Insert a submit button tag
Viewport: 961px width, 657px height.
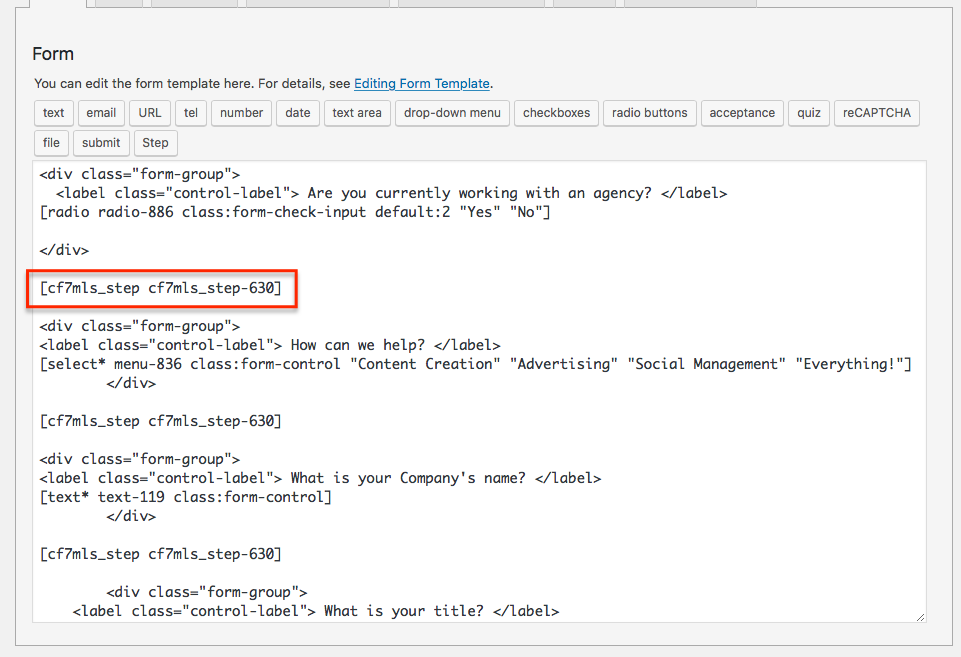101,143
